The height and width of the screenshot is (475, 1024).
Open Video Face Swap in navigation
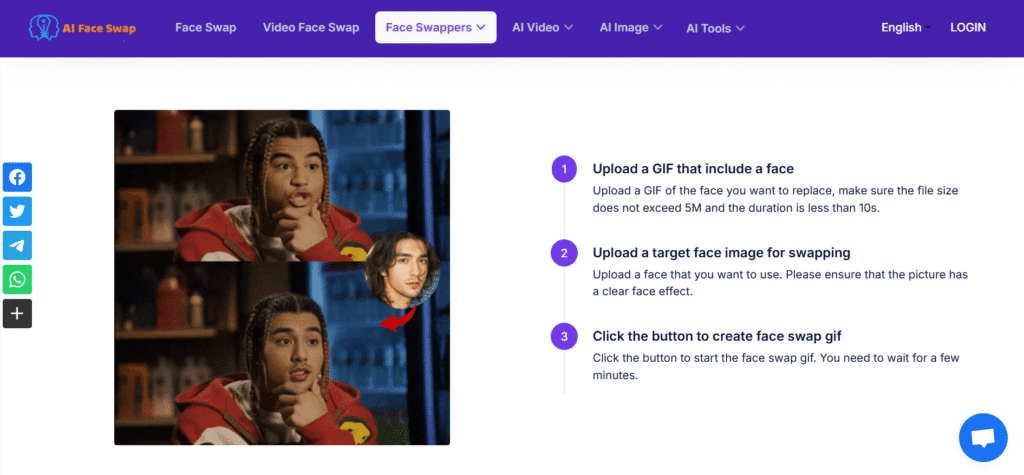coord(310,27)
